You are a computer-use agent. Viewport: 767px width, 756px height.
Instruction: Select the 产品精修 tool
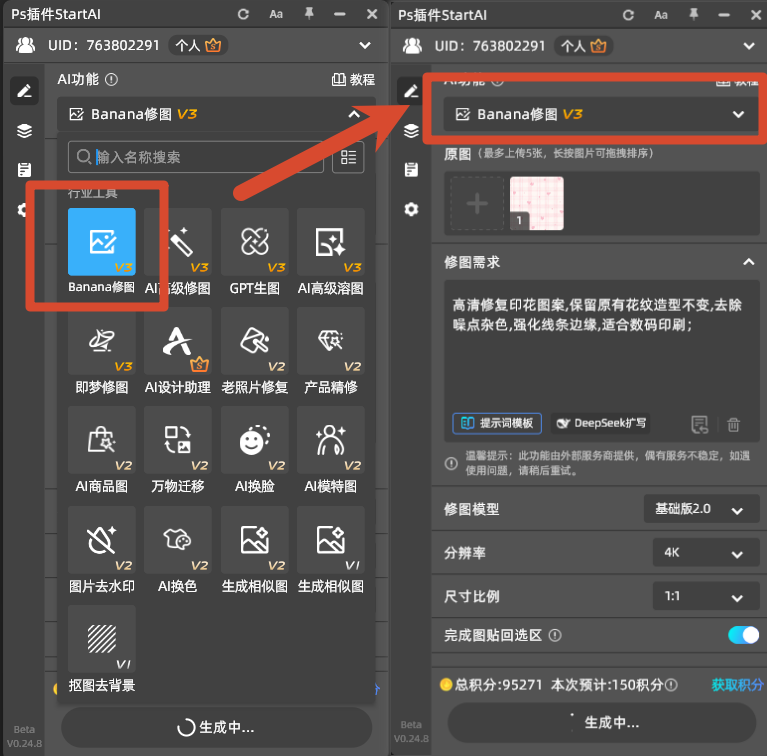pos(331,341)
